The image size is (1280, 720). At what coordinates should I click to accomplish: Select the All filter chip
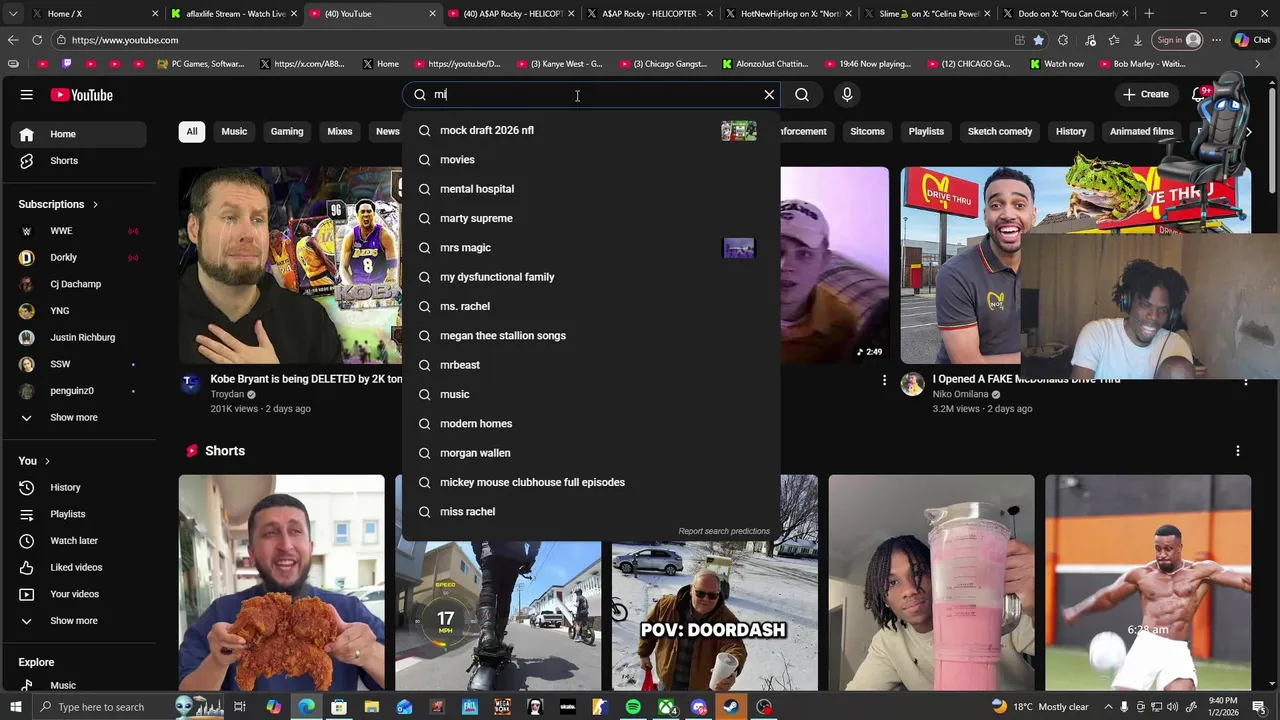pos(192,132)
